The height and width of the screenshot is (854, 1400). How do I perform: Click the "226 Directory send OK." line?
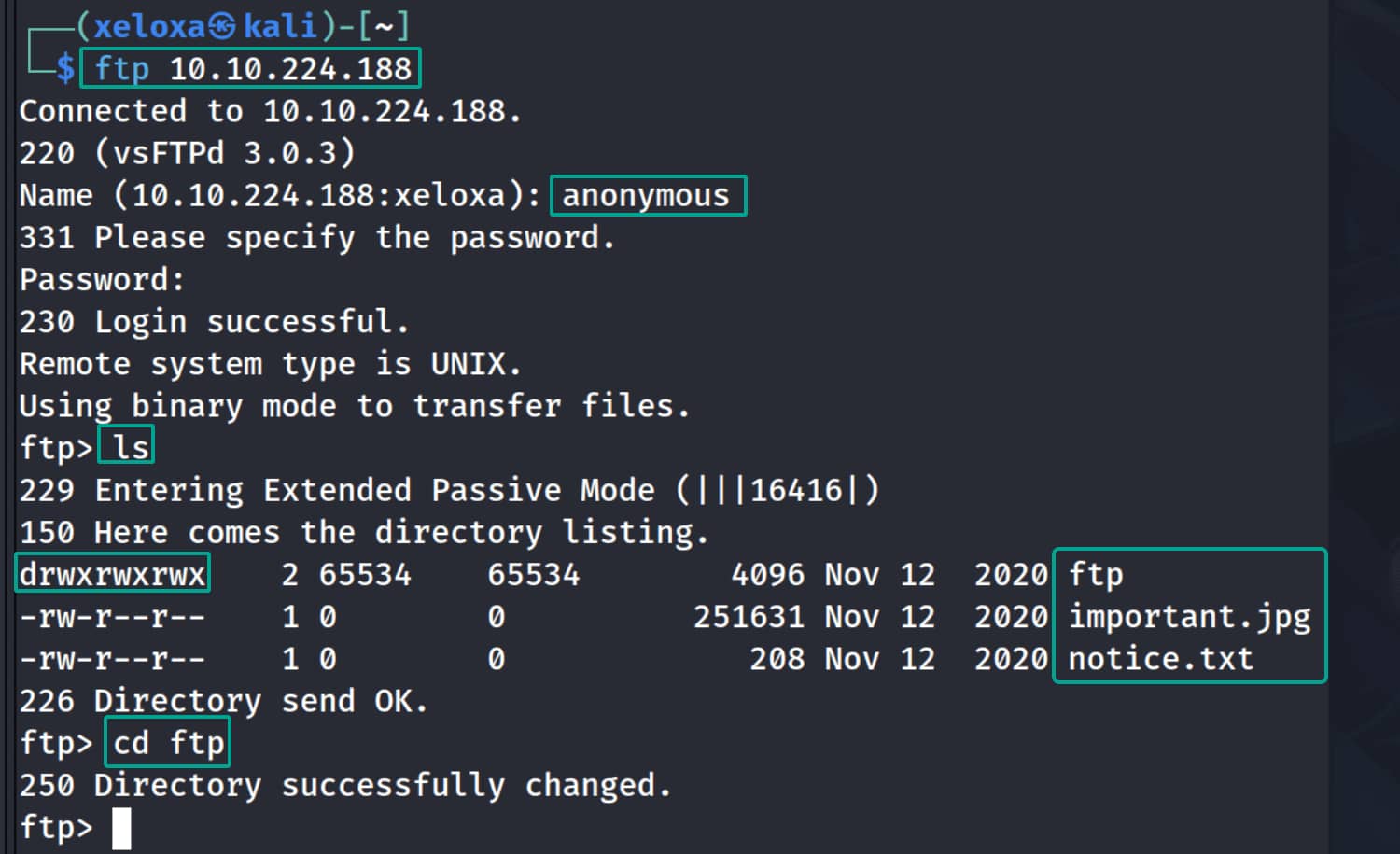pos(223,701)
